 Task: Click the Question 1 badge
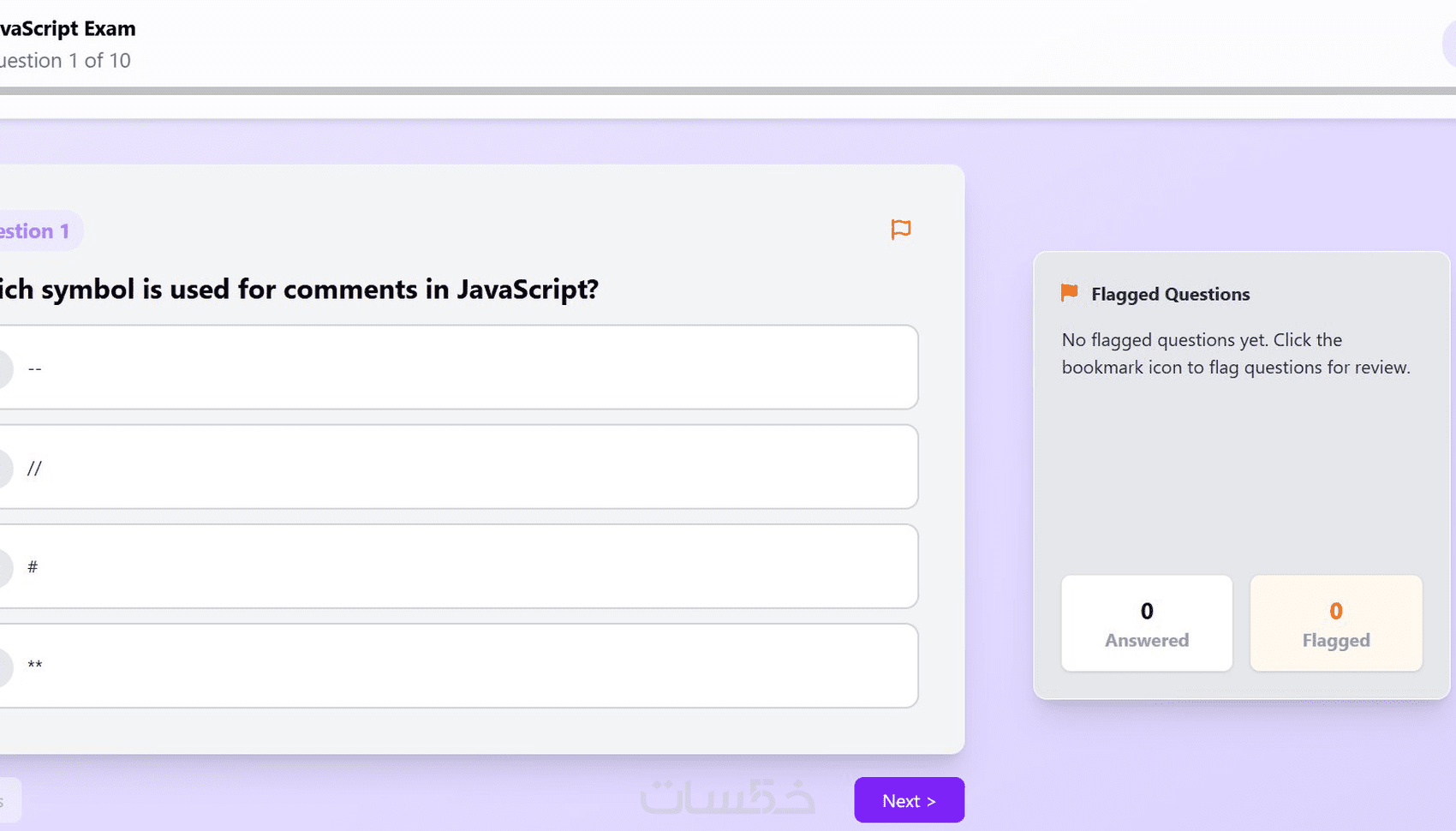pos(36,231)
